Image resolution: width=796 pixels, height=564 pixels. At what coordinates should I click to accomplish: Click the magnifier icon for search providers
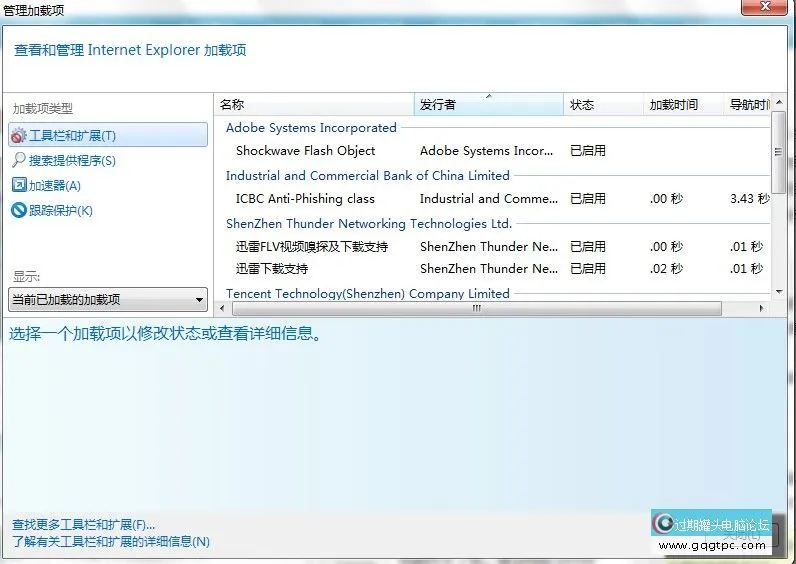19,160
